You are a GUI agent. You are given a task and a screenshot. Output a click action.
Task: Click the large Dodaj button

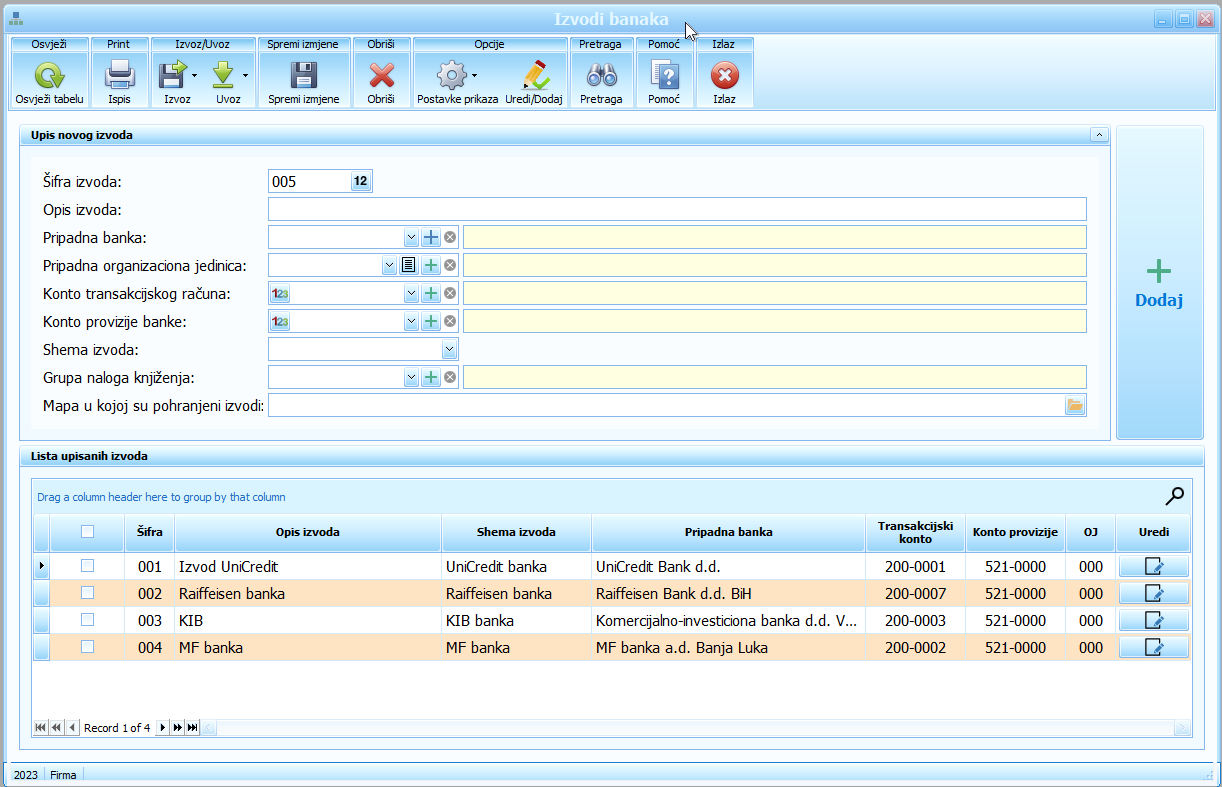[x=1159, y=284]
